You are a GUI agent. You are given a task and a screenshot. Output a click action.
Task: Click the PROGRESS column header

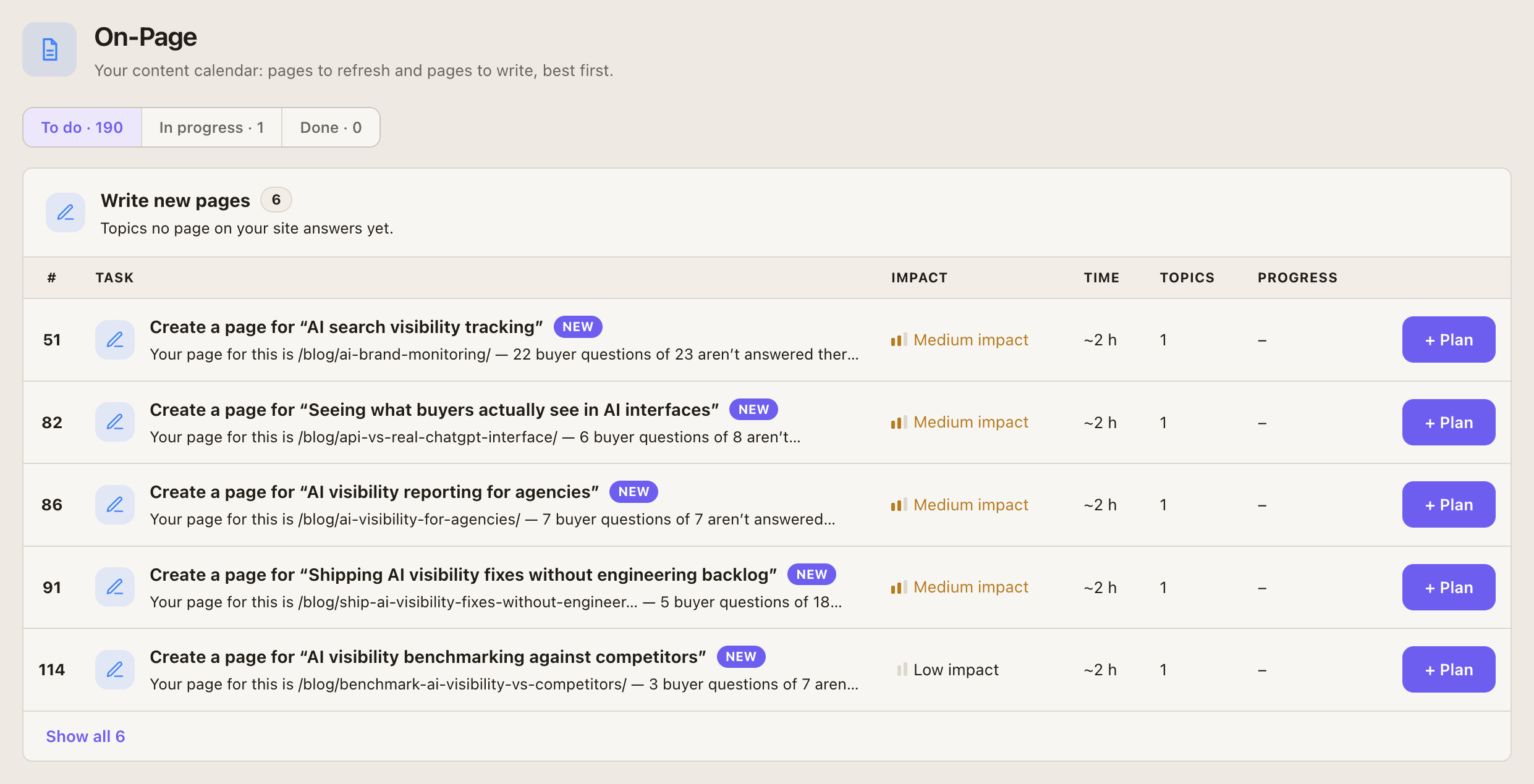coord(1297,278)
